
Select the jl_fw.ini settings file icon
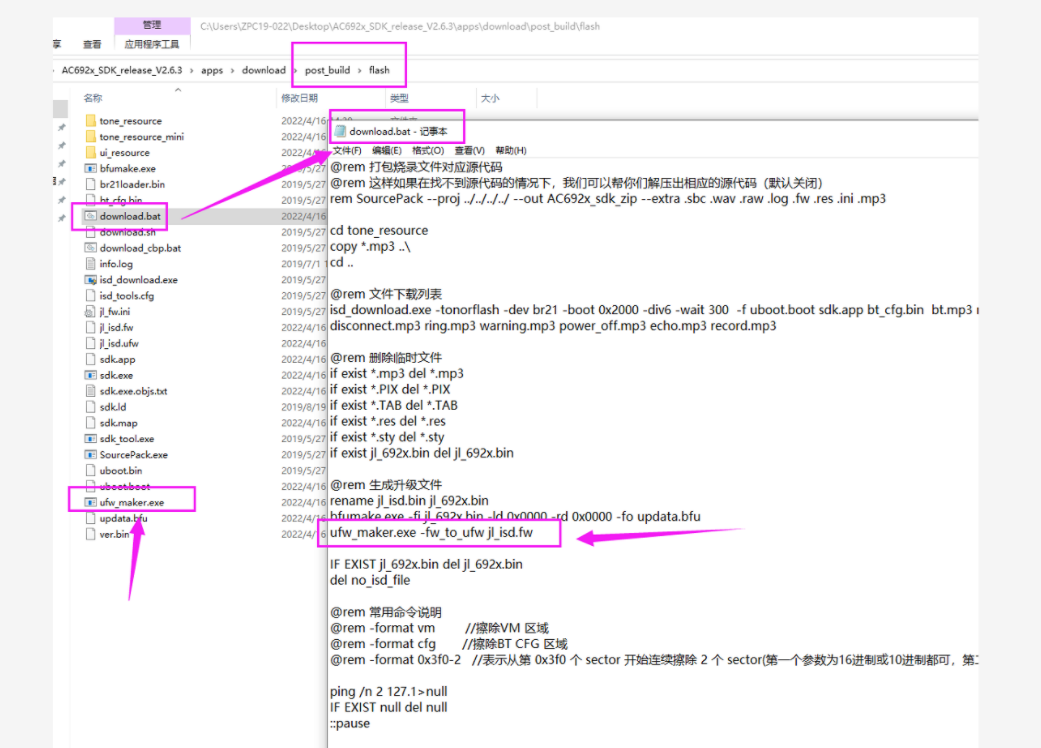[x=90, y=312]
